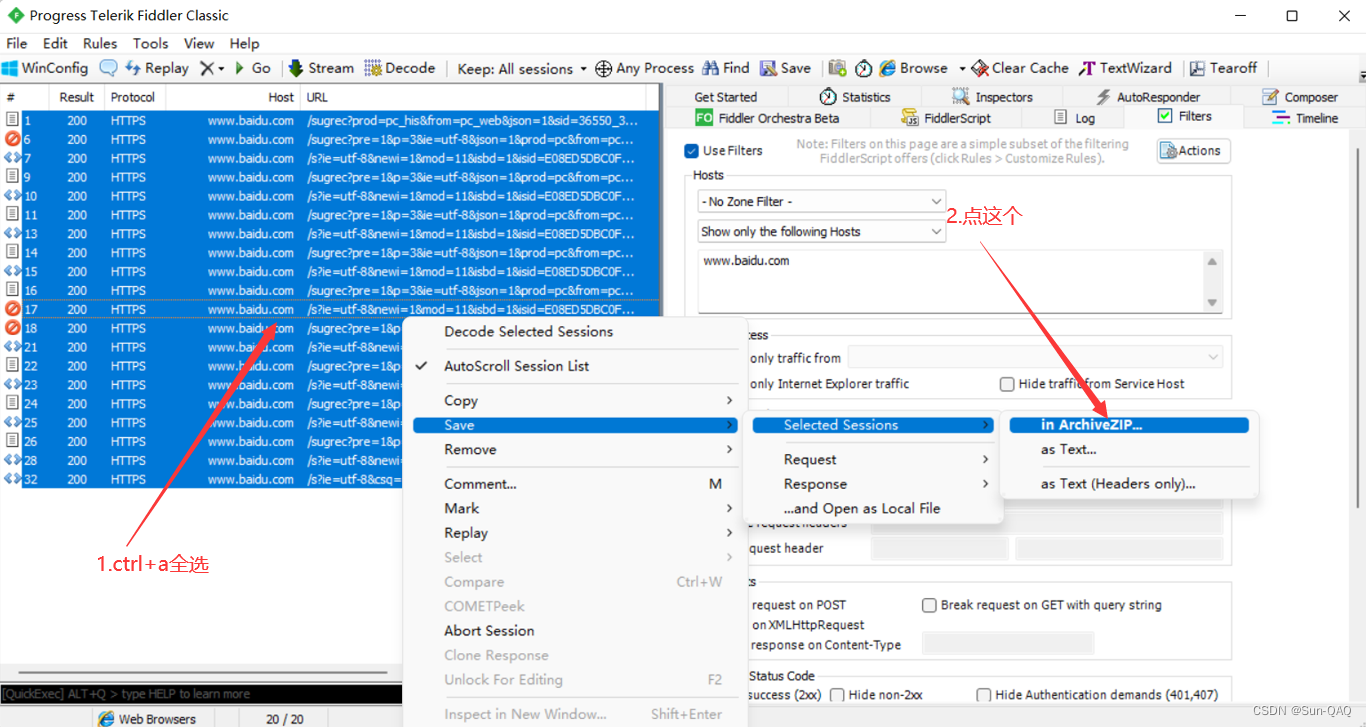Viewport: 1366px width, 727px height.
Task: Expand the Remove submenu in context menu
Action: click(x=575, y=450)
